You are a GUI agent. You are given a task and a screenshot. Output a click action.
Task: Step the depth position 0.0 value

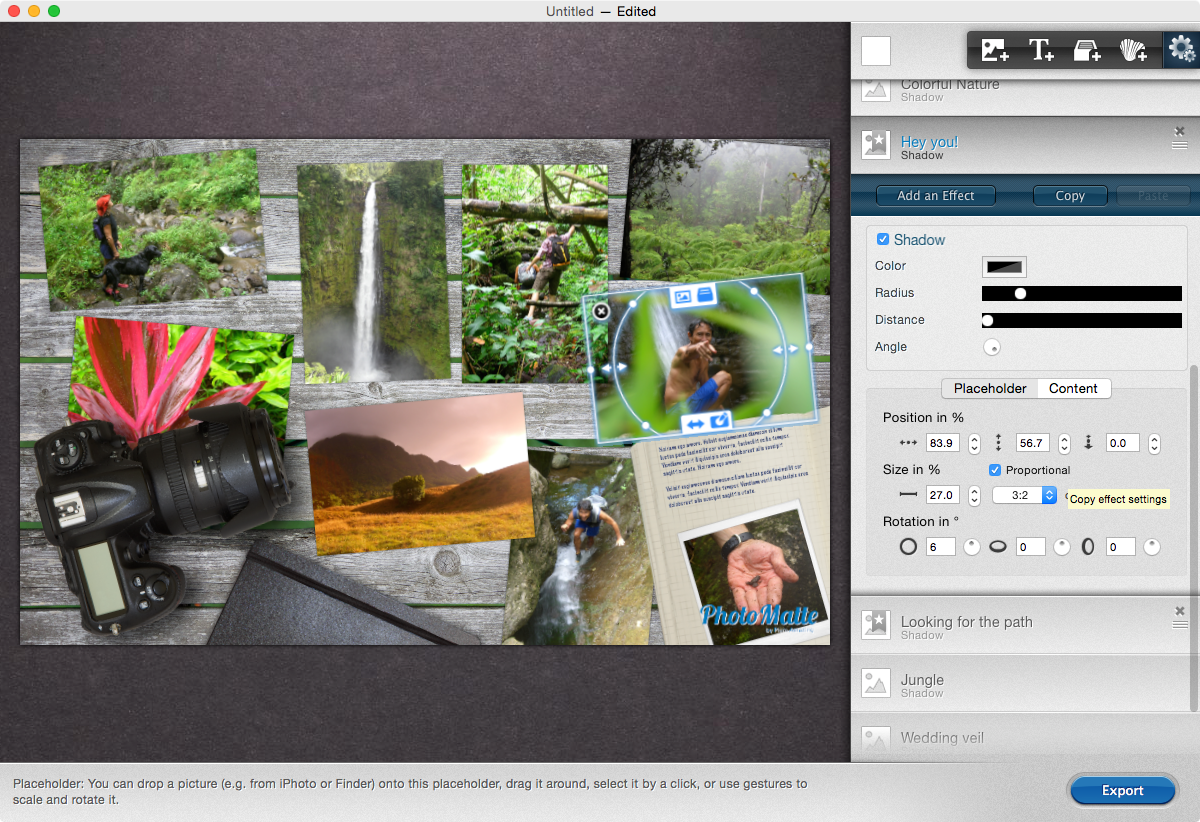pyautogui.click(x=1154, y=443)
